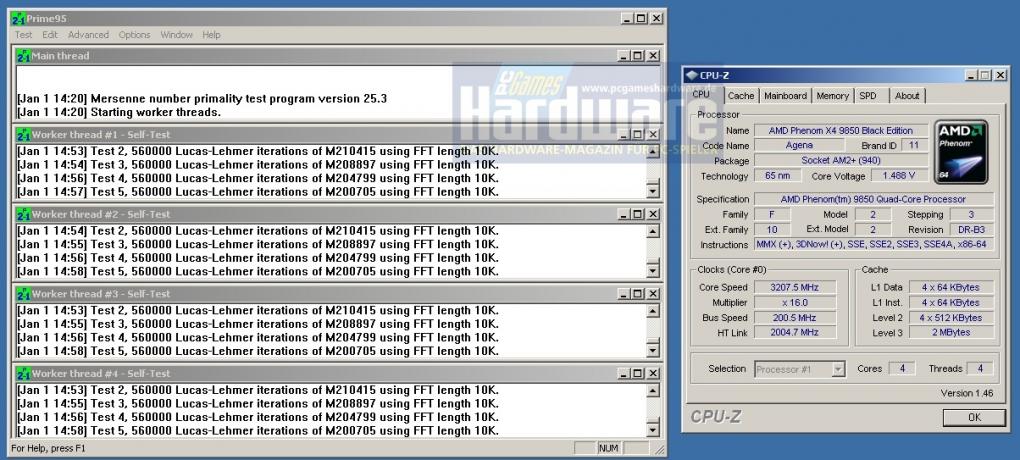
Task: Open the Options menu in Prime95
Action: point(135,35)
